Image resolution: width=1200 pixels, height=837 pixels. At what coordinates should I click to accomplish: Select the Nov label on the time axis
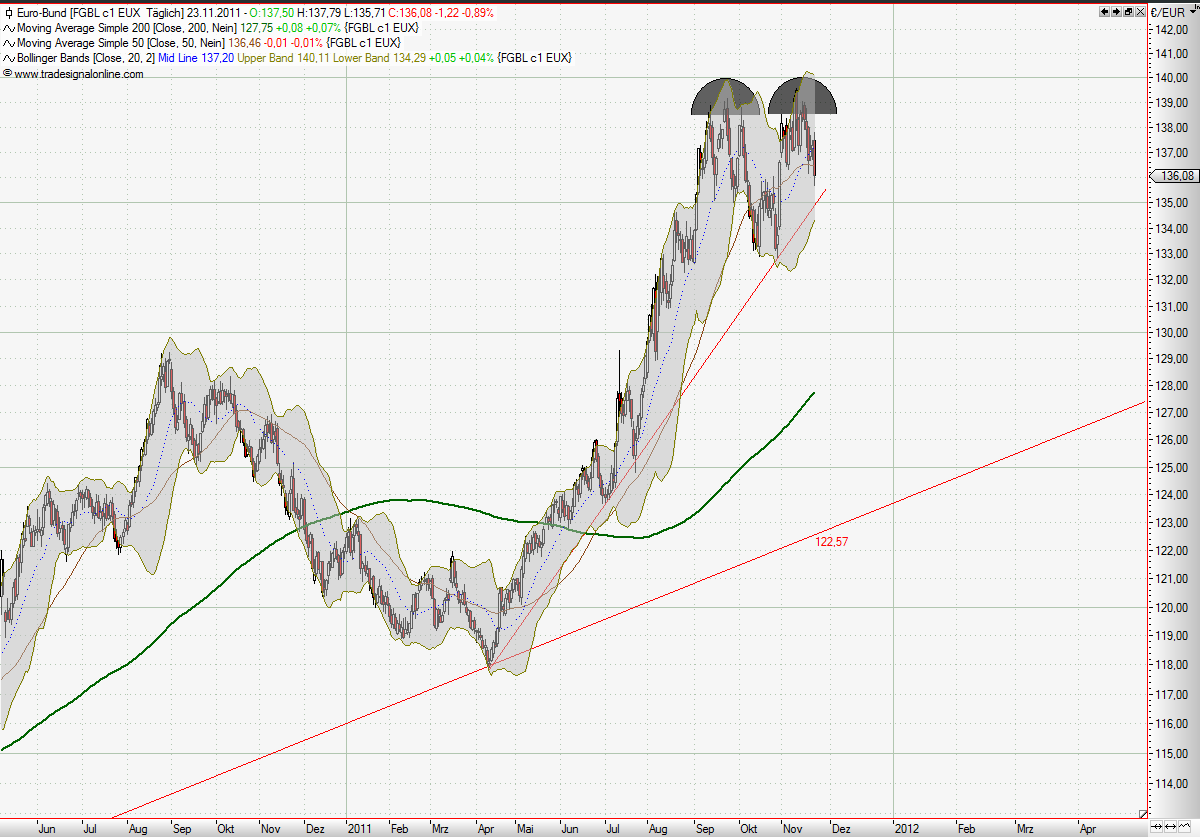click(792, 829)
